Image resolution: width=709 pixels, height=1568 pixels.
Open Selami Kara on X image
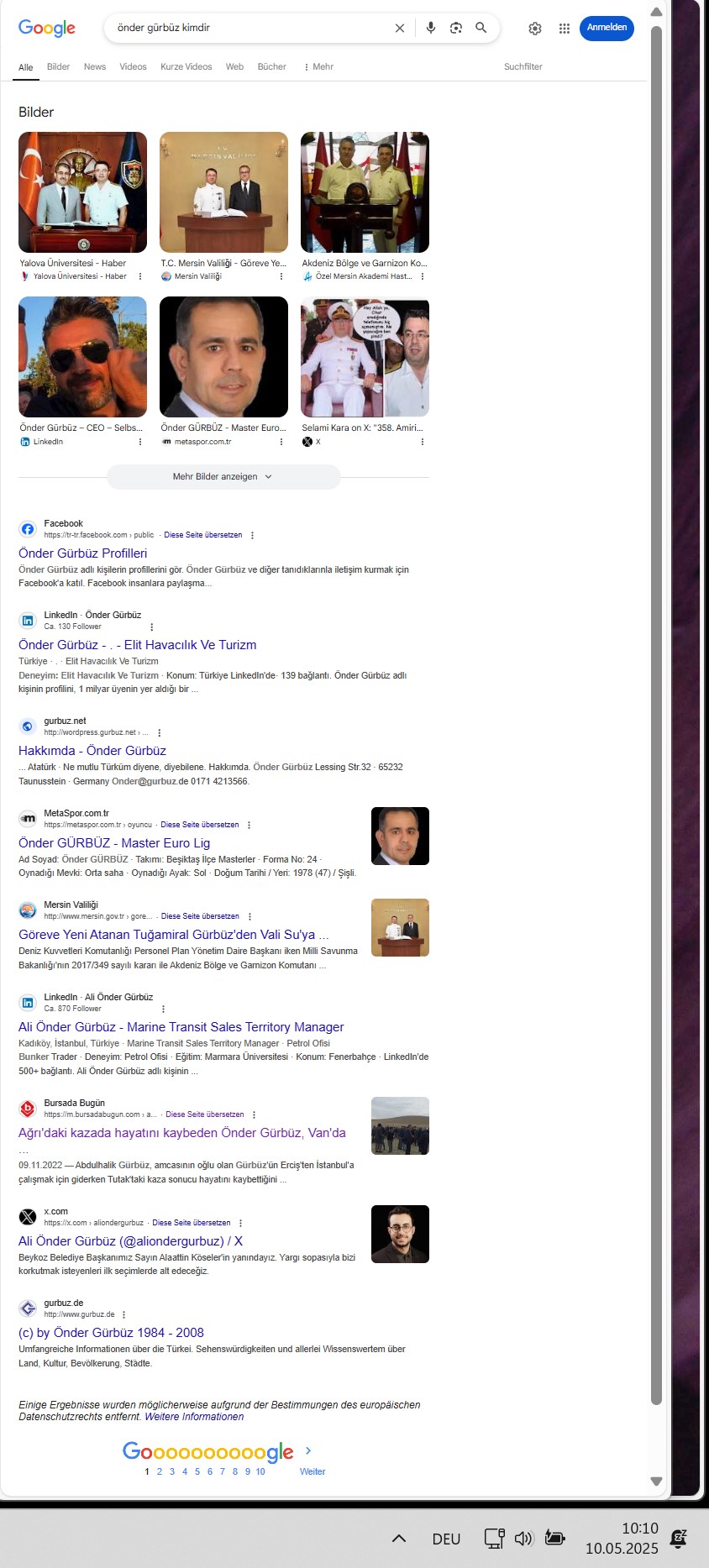pos(365,357)
